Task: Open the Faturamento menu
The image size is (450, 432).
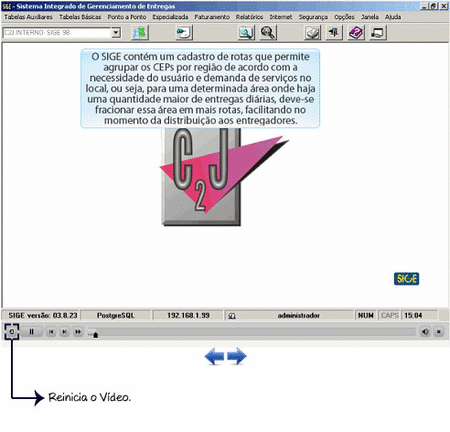Action: click(212, 17)
